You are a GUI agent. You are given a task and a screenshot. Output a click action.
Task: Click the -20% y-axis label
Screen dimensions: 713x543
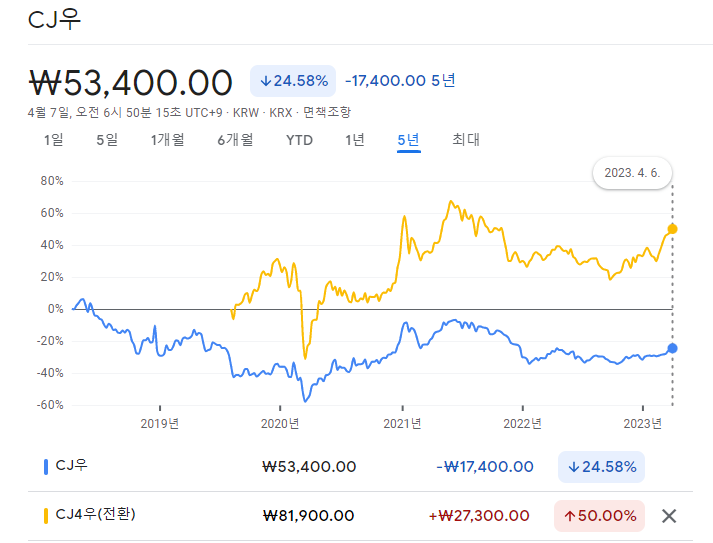coord(50,341)
